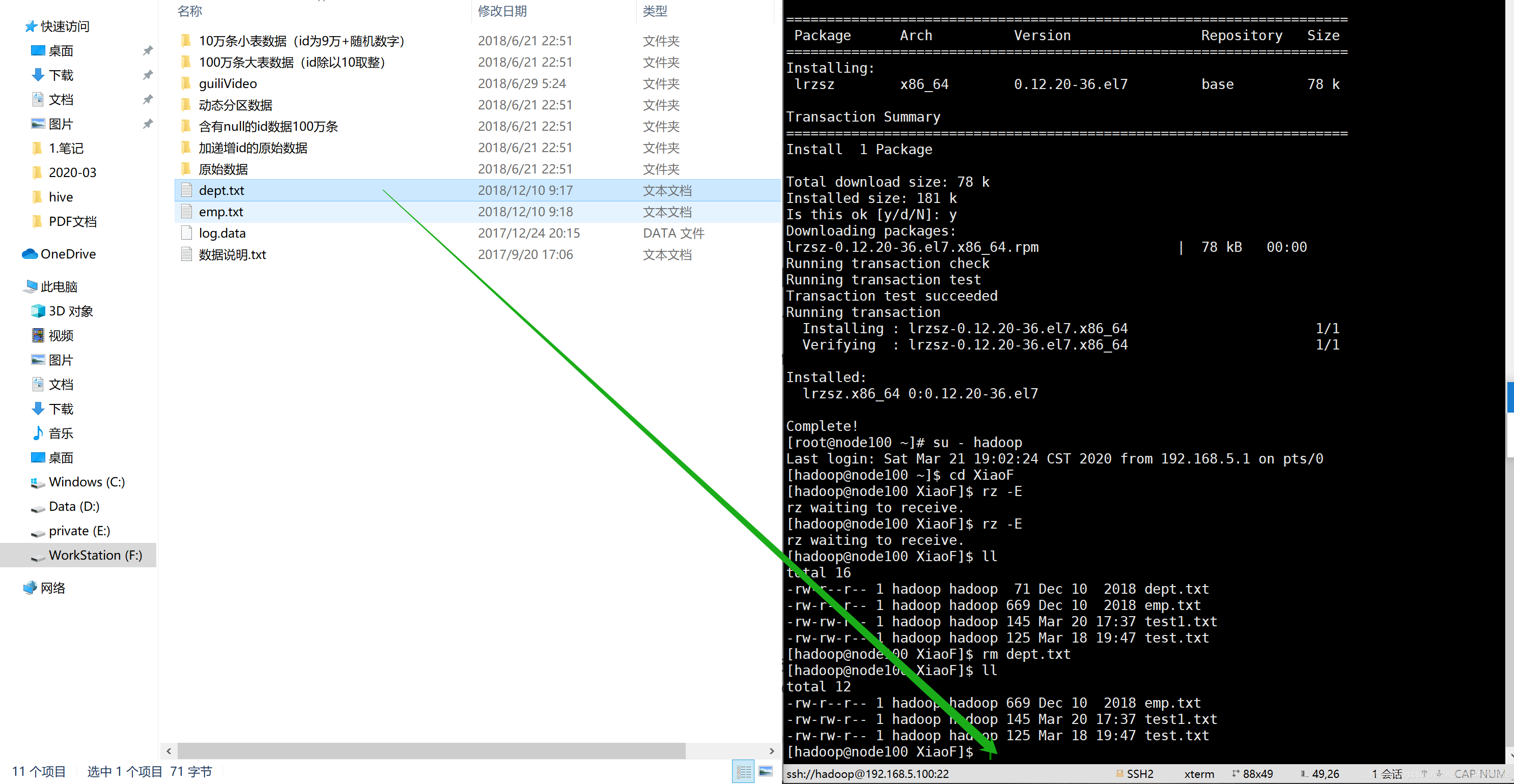Unpin 桌面 from quick access
The width and height of the screenshot is (1514, 784).
point(148,50)
